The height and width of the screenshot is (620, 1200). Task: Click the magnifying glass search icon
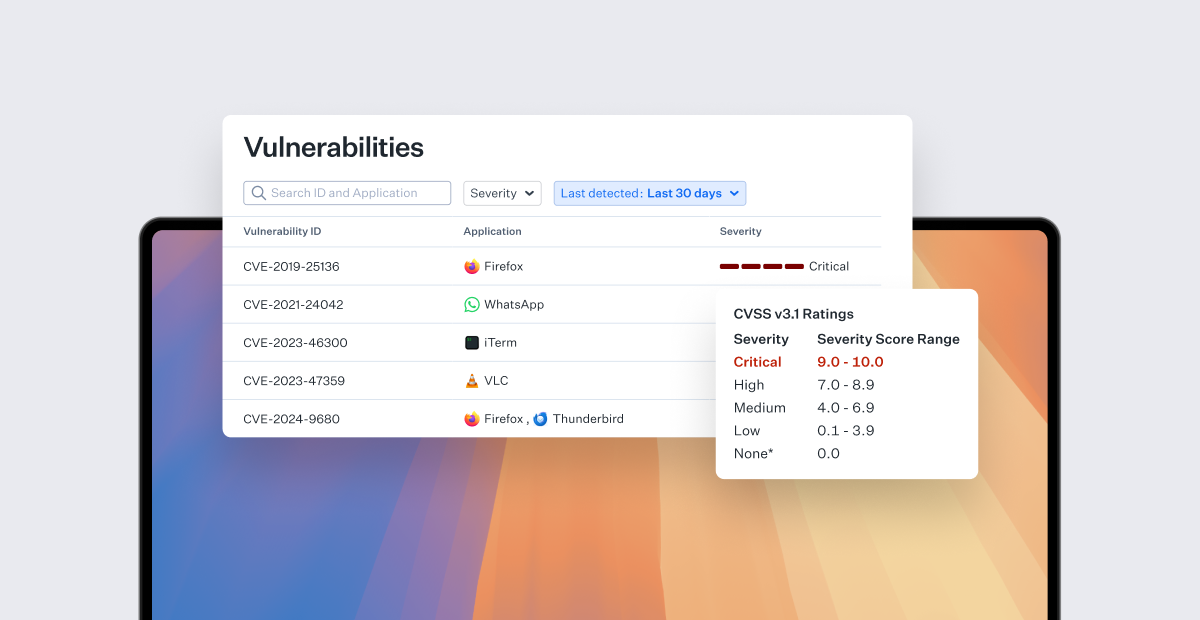pos(259,192)
